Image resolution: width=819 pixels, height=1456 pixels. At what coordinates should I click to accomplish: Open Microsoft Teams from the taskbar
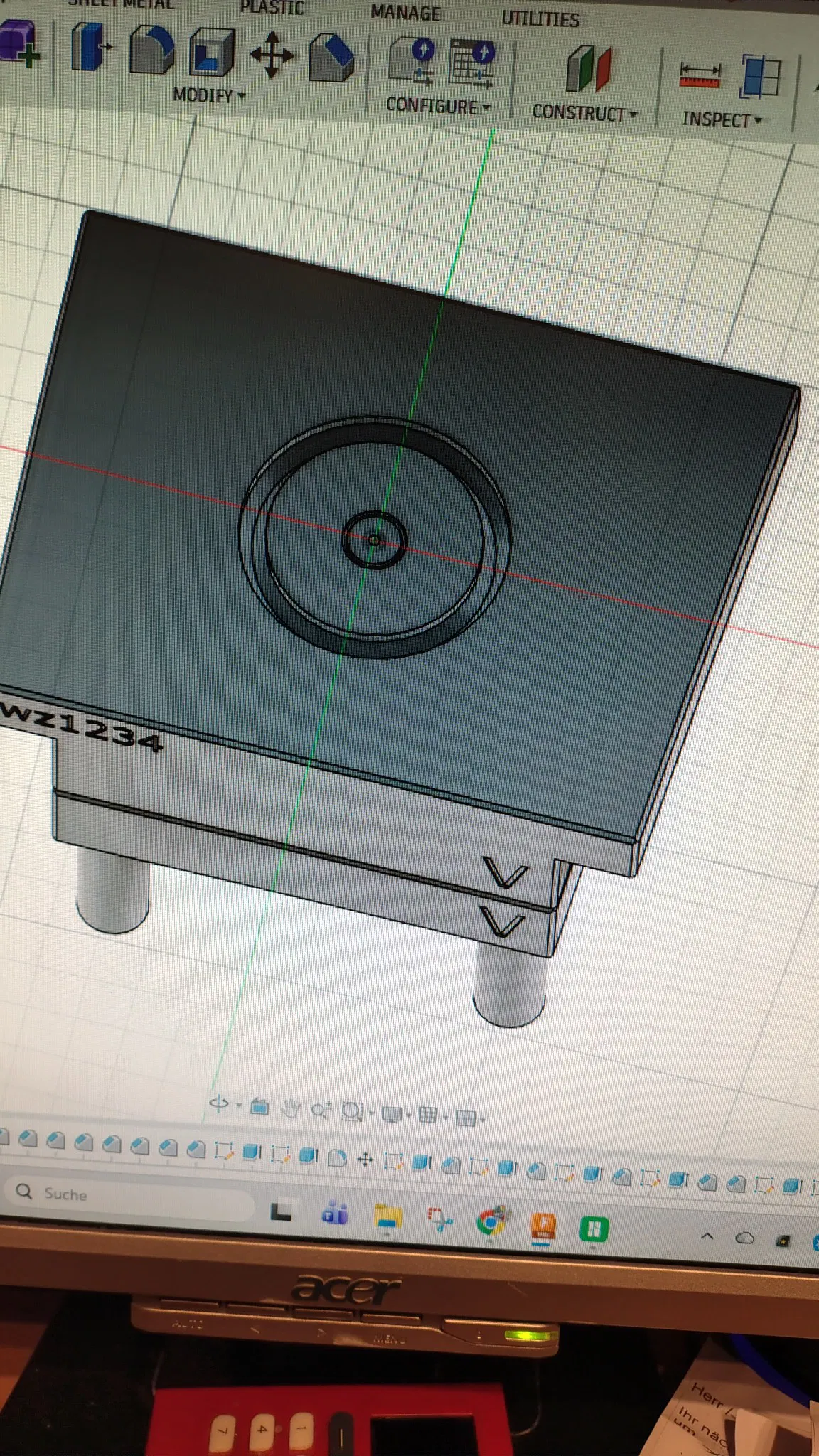(335, 1214)
